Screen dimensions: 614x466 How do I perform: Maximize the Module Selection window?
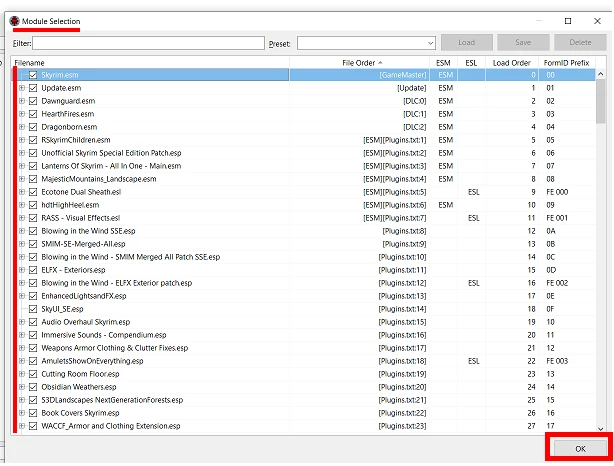568,21
